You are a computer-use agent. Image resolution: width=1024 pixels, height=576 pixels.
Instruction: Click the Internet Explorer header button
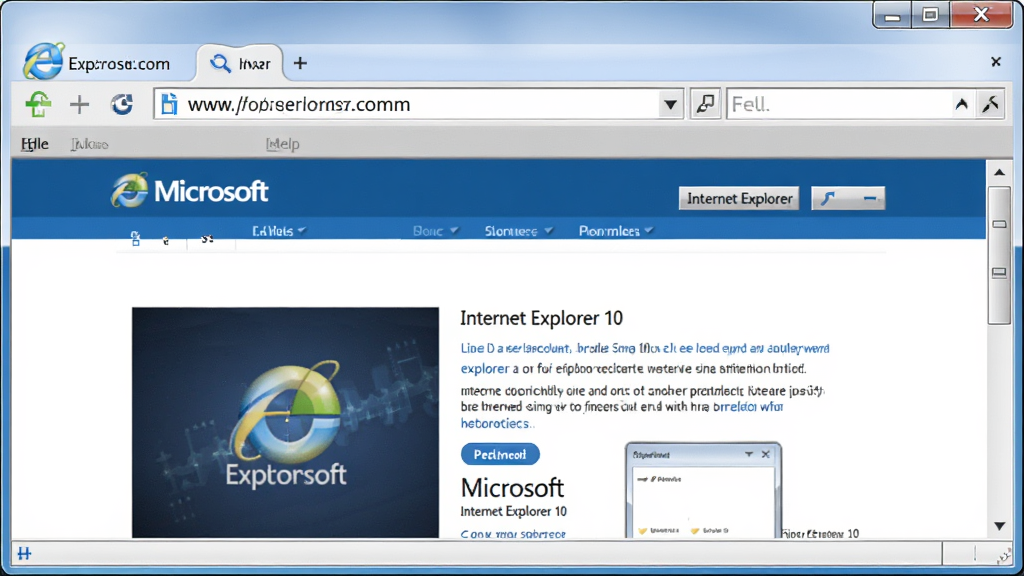point(739,199)
